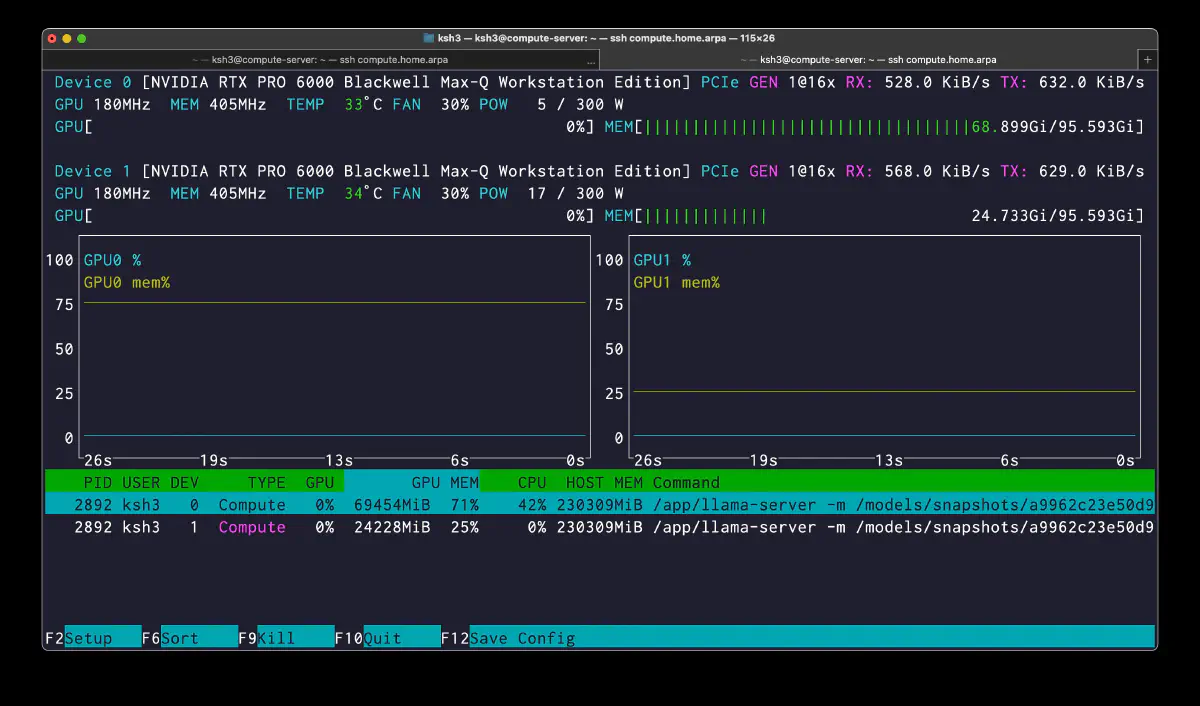Click the "Compute" type on device 0 row
The width and height of the screenshot is (1200, 706).
[x=252, y=505]
